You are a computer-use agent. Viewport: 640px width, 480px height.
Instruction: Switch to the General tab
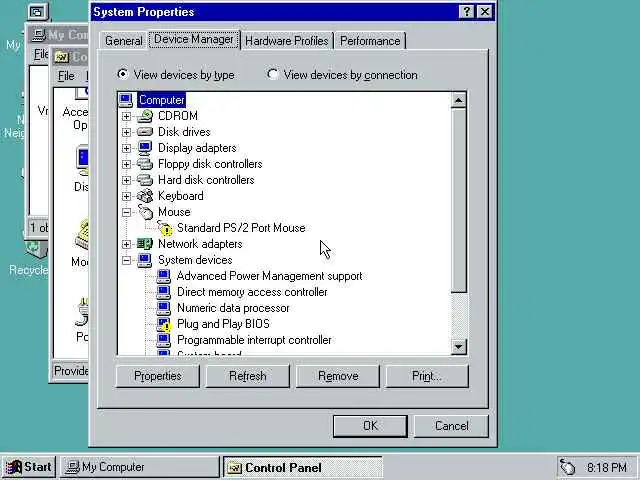pos(123,41)
